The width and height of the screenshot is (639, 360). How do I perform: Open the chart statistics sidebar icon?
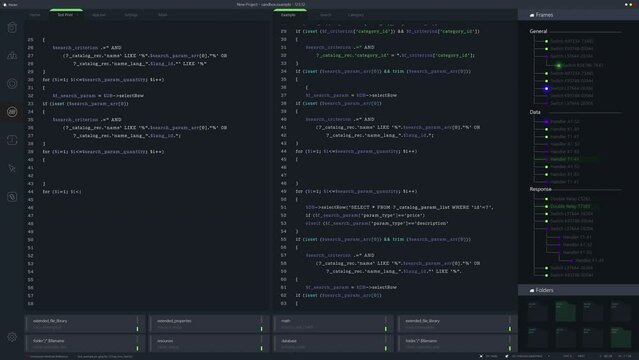[x=12, y=55]
